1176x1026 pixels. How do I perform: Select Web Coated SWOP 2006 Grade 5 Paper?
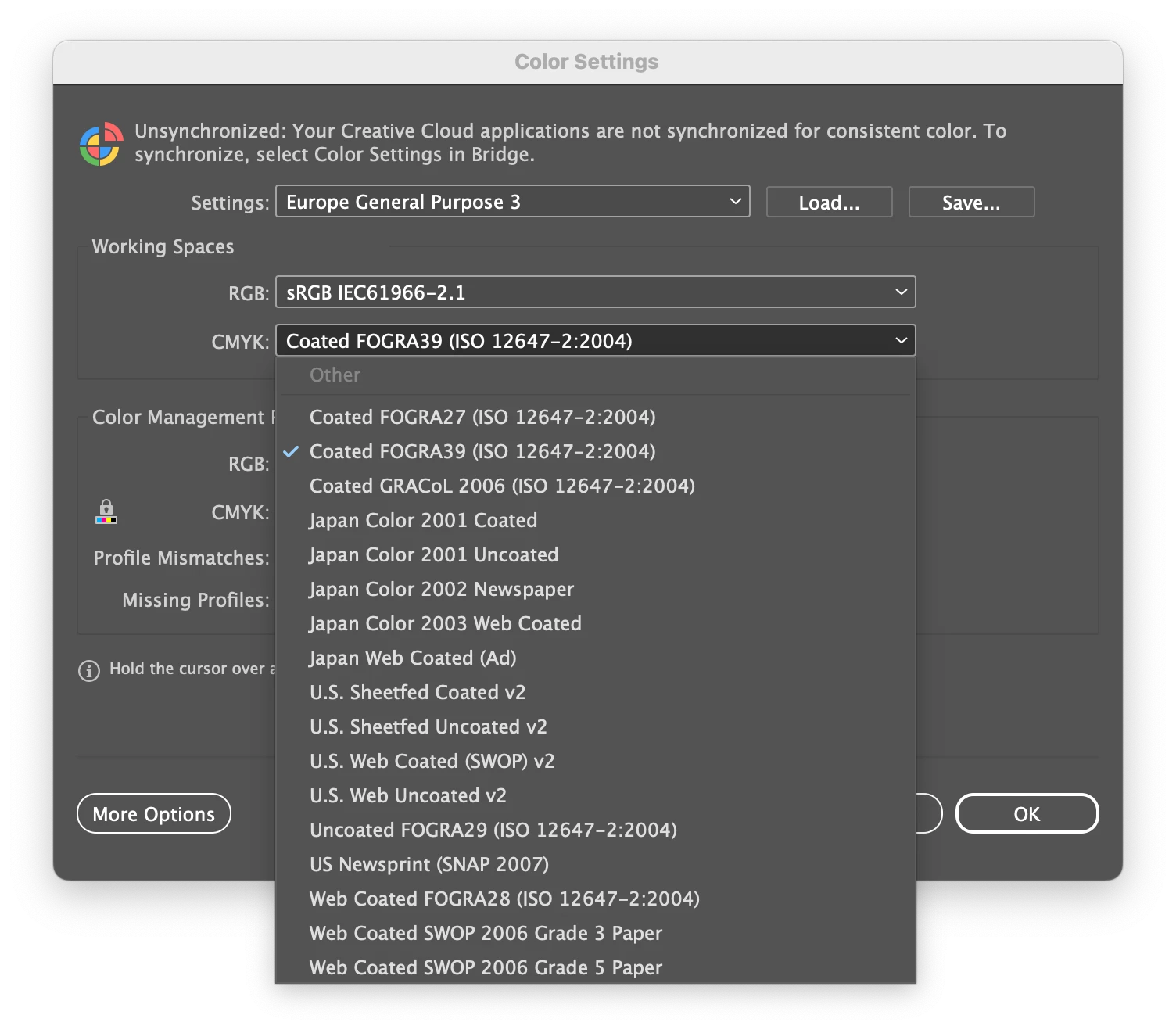(x=596, y=967)
